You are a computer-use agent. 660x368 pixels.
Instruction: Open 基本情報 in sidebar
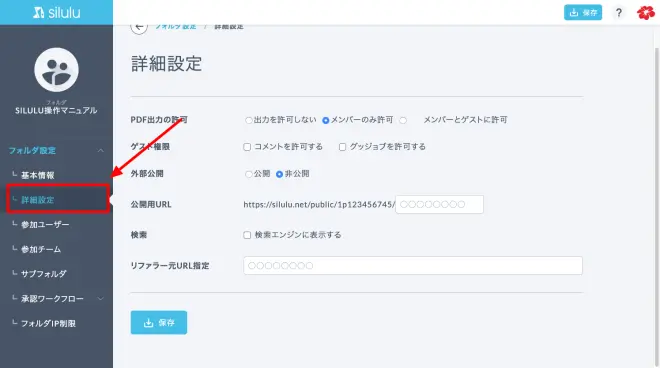(37, 175)
